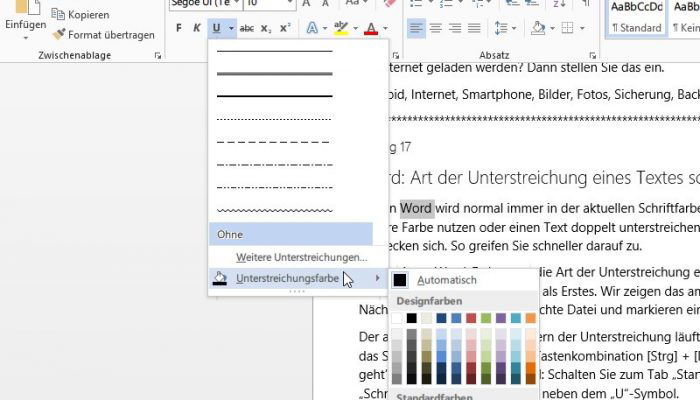Open the line spacing dropdown arrow

(x=514, y=28)
